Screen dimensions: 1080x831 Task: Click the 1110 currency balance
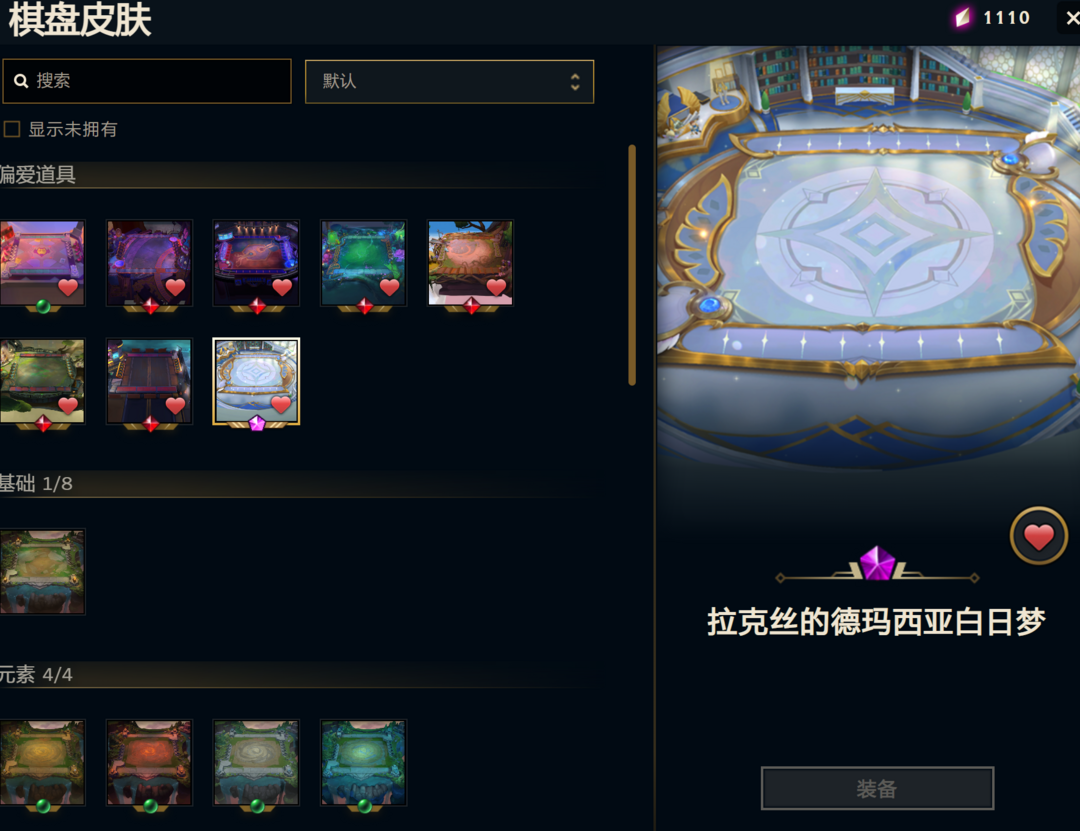click(1006, 17)
